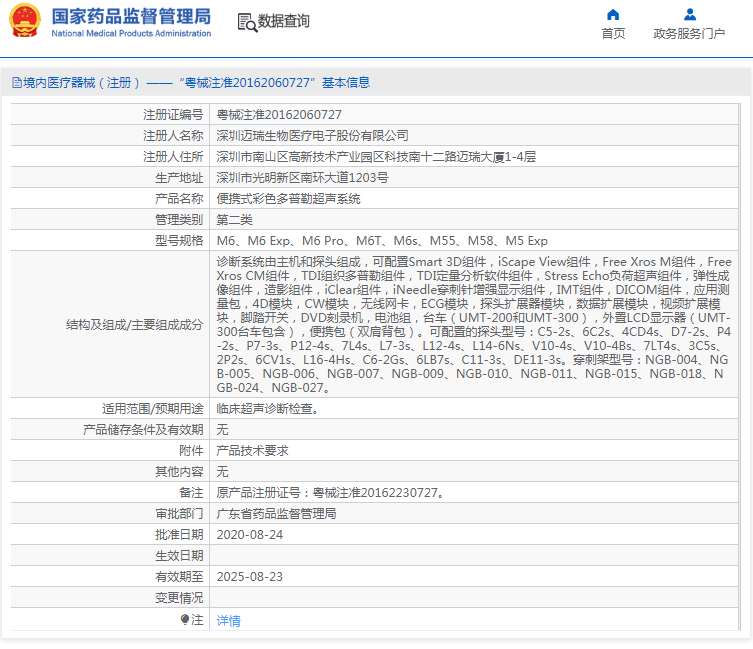Click the 管理类别 label
The height and width of the screenshot is (649, 753).
click(x=179, y=220)
